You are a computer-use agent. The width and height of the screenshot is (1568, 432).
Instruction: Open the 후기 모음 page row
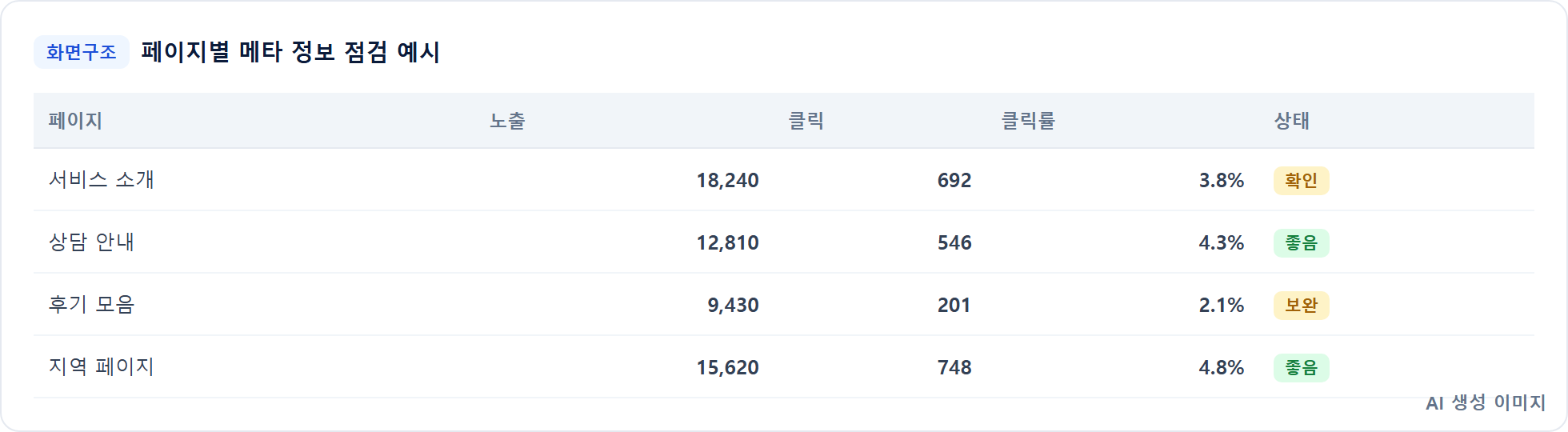coord(784,305)
